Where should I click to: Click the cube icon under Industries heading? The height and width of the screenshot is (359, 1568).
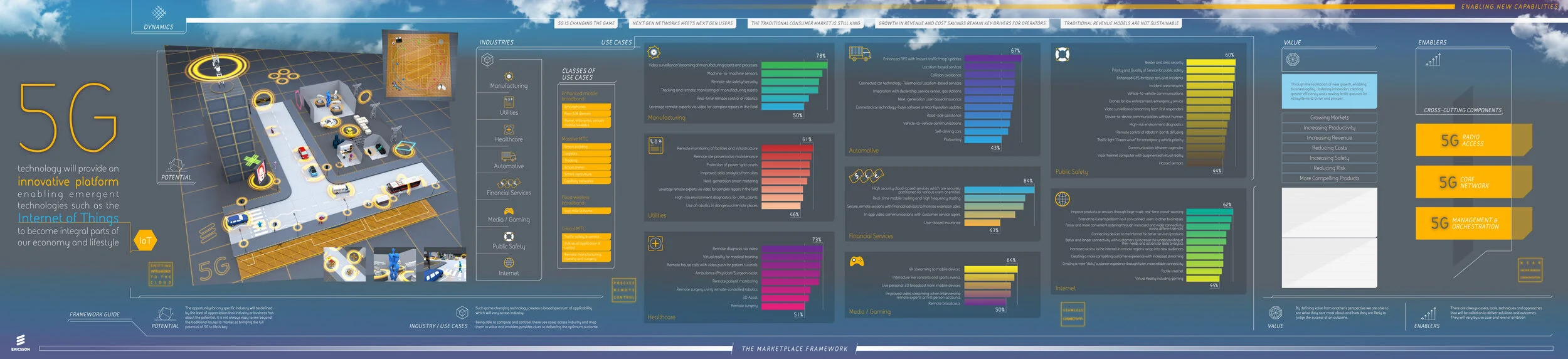(487, 60)
